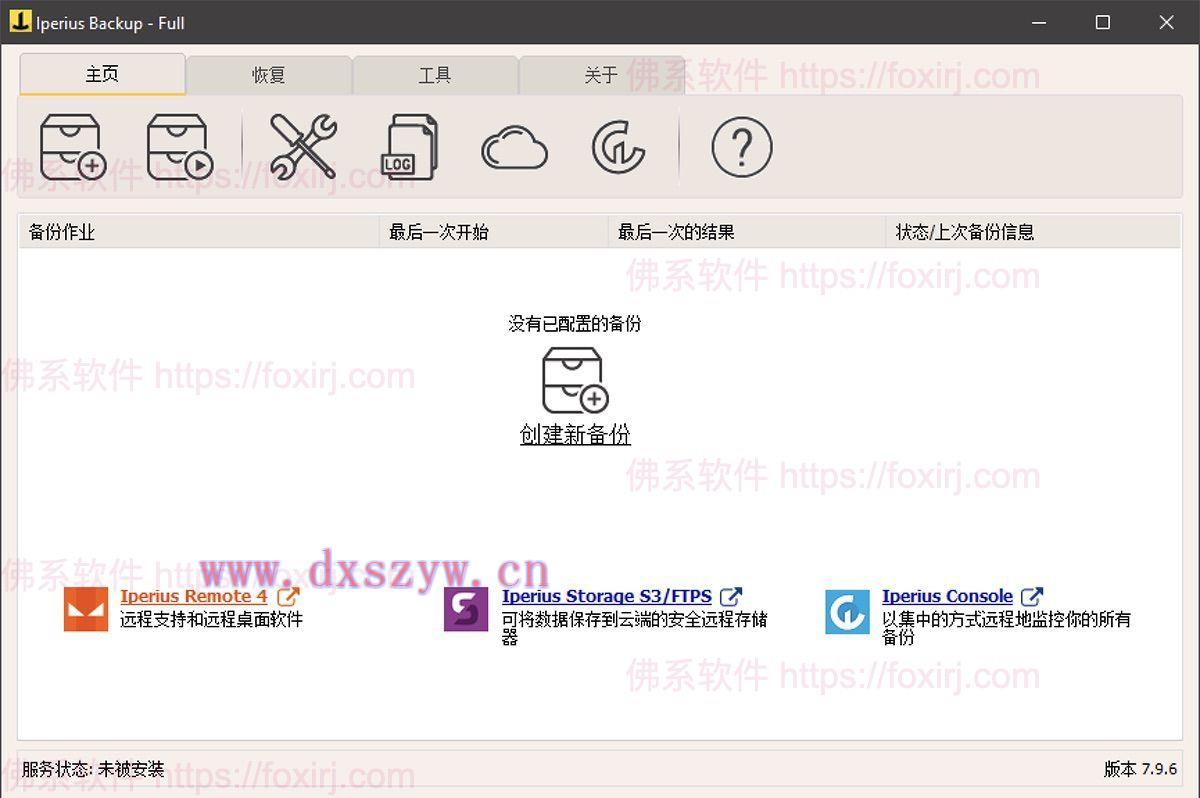Click the Iperius app icon in title bar

(20, 21)
